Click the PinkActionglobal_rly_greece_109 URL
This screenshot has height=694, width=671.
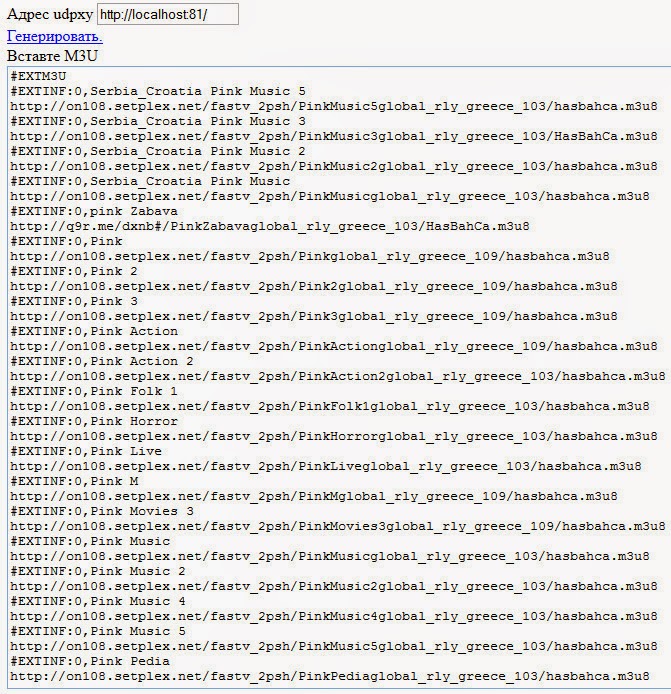click(x=334, y=346)
